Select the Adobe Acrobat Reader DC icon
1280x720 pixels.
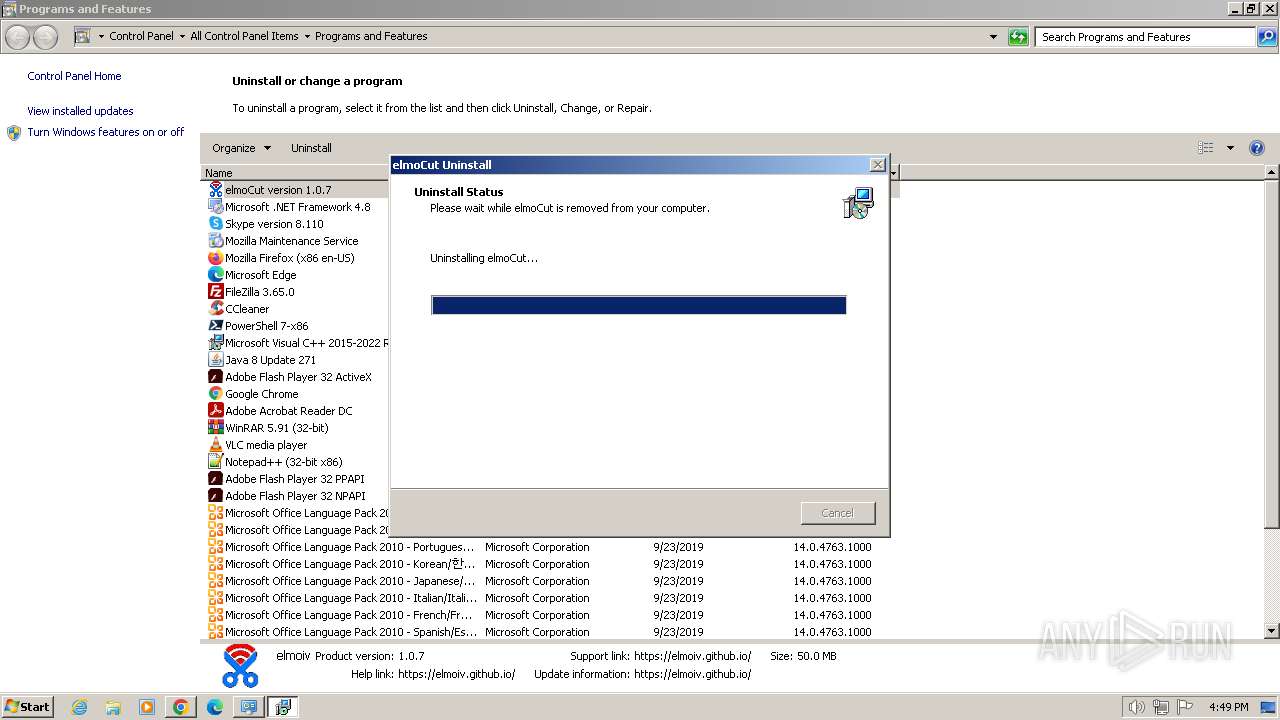tap(215, 411)
